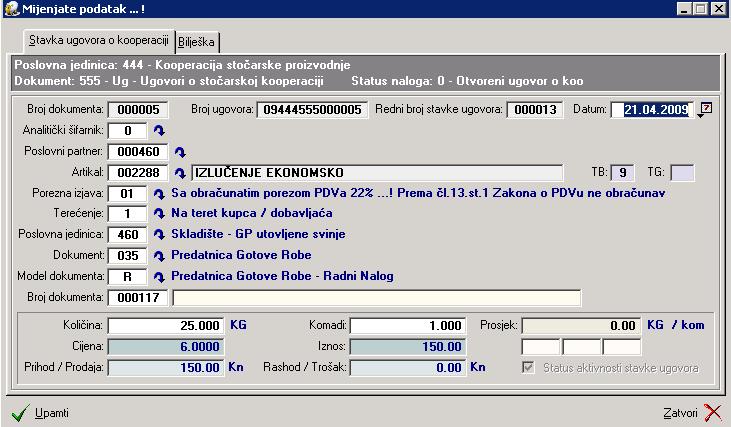Screen dimensions: 731x427
Task: Click lookup arrow next to Porezna izjava
Action: click(159, 193)
